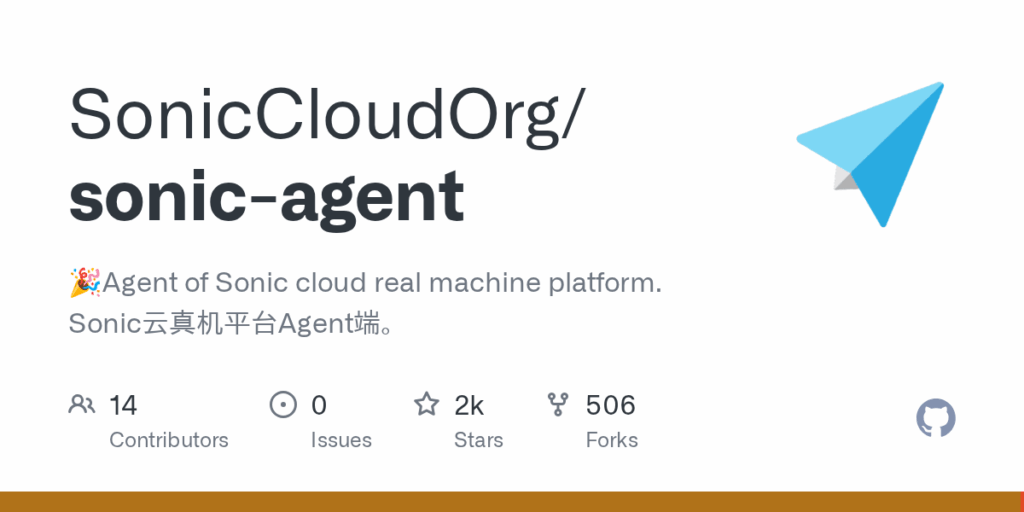The image size is (1024, 512).
Task: Click the English description text
Action: tap(383, 283)
